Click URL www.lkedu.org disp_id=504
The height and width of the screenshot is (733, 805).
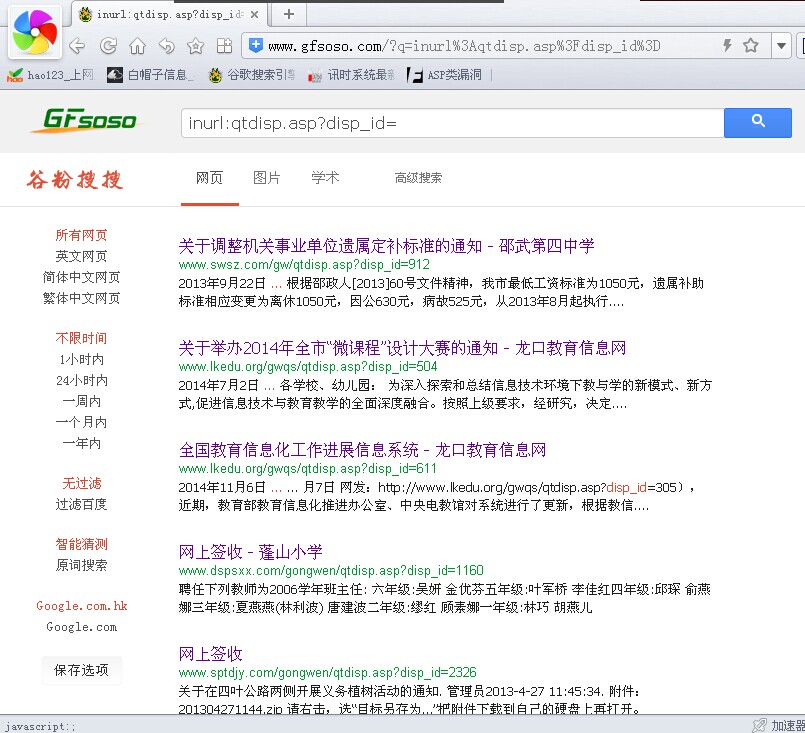(308, 366)
